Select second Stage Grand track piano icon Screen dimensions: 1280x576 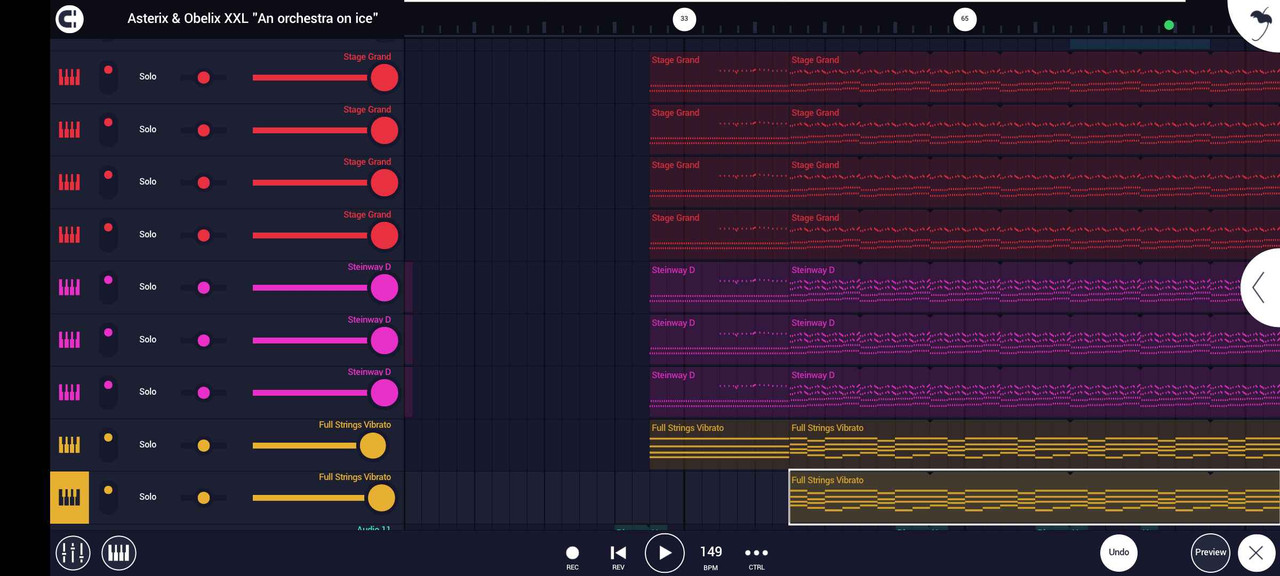pyautogui.click(x=69, y=129)
